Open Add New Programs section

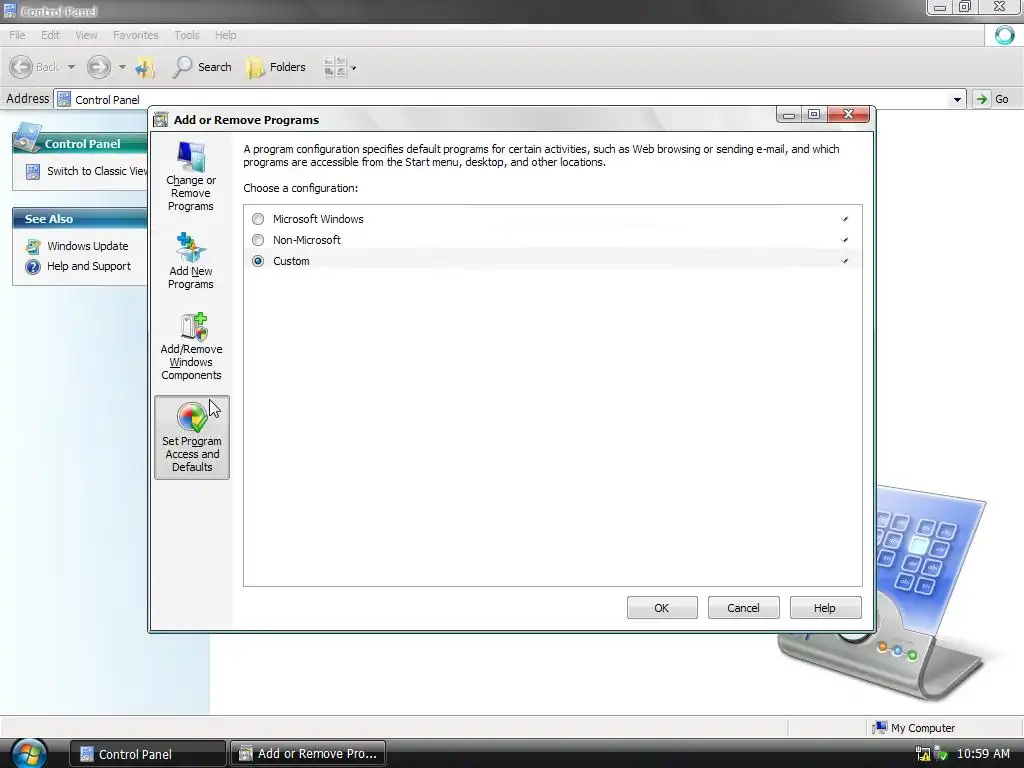point(191,261)
